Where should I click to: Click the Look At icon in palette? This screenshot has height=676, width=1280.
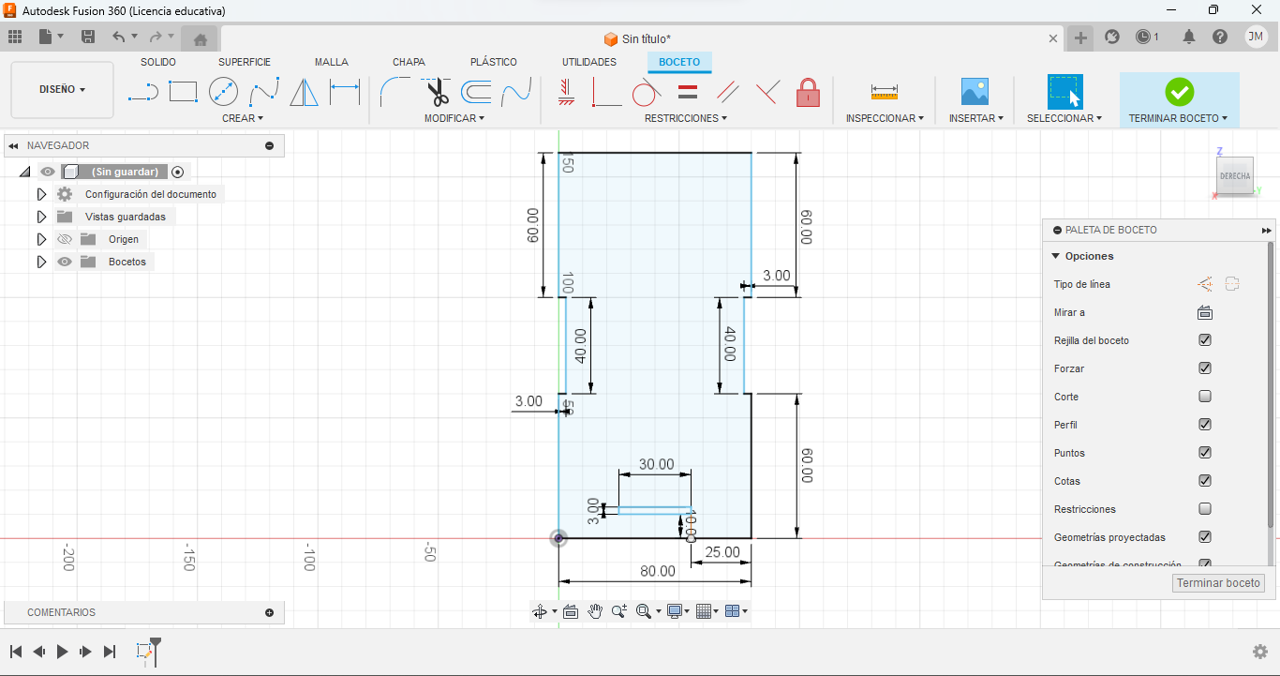point(1205,312)
